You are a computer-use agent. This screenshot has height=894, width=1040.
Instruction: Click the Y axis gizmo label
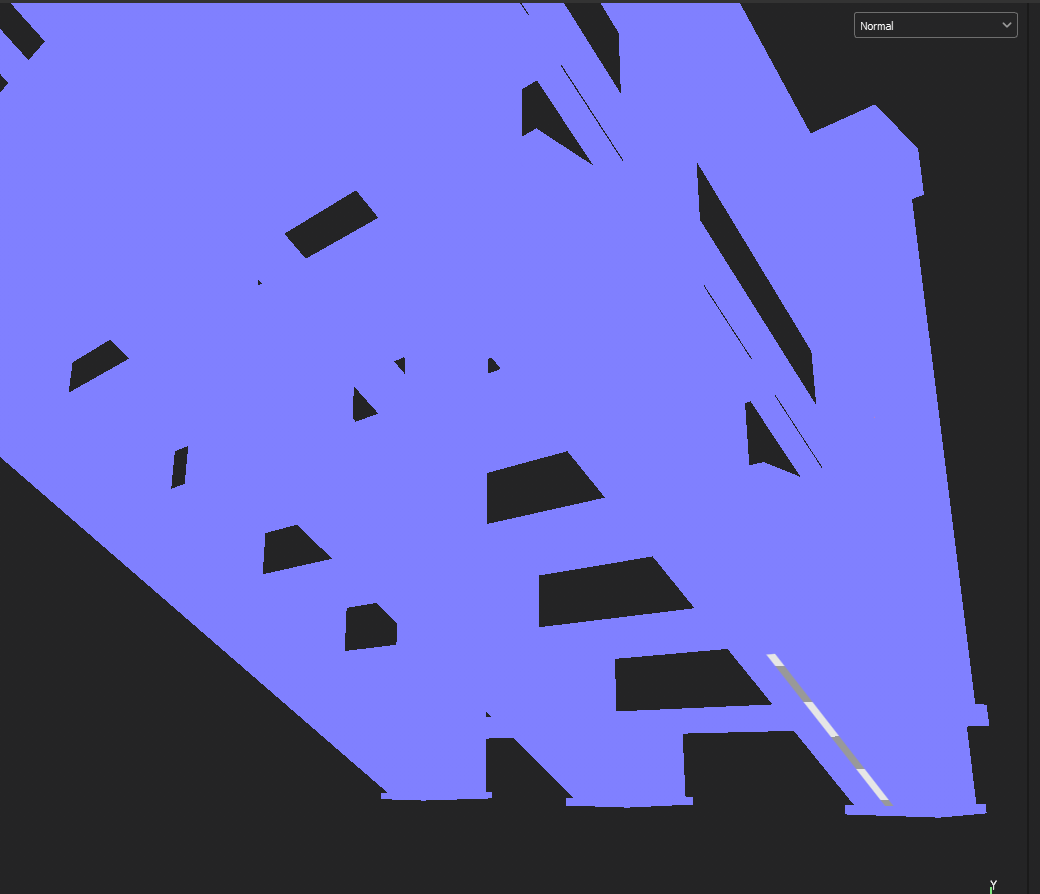994,883
